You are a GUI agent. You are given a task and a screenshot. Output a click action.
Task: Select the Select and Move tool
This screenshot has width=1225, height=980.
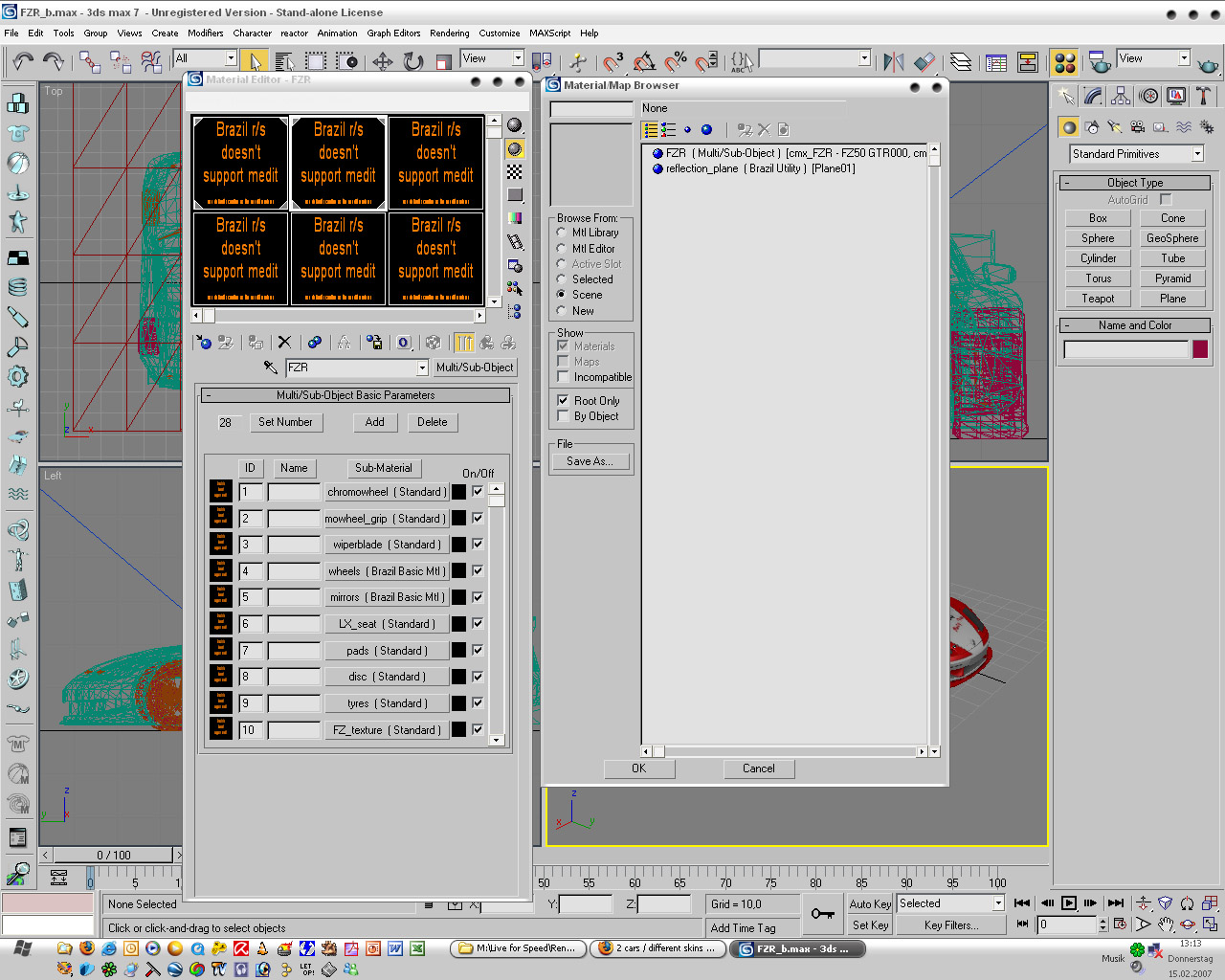[x=383, y=62]
